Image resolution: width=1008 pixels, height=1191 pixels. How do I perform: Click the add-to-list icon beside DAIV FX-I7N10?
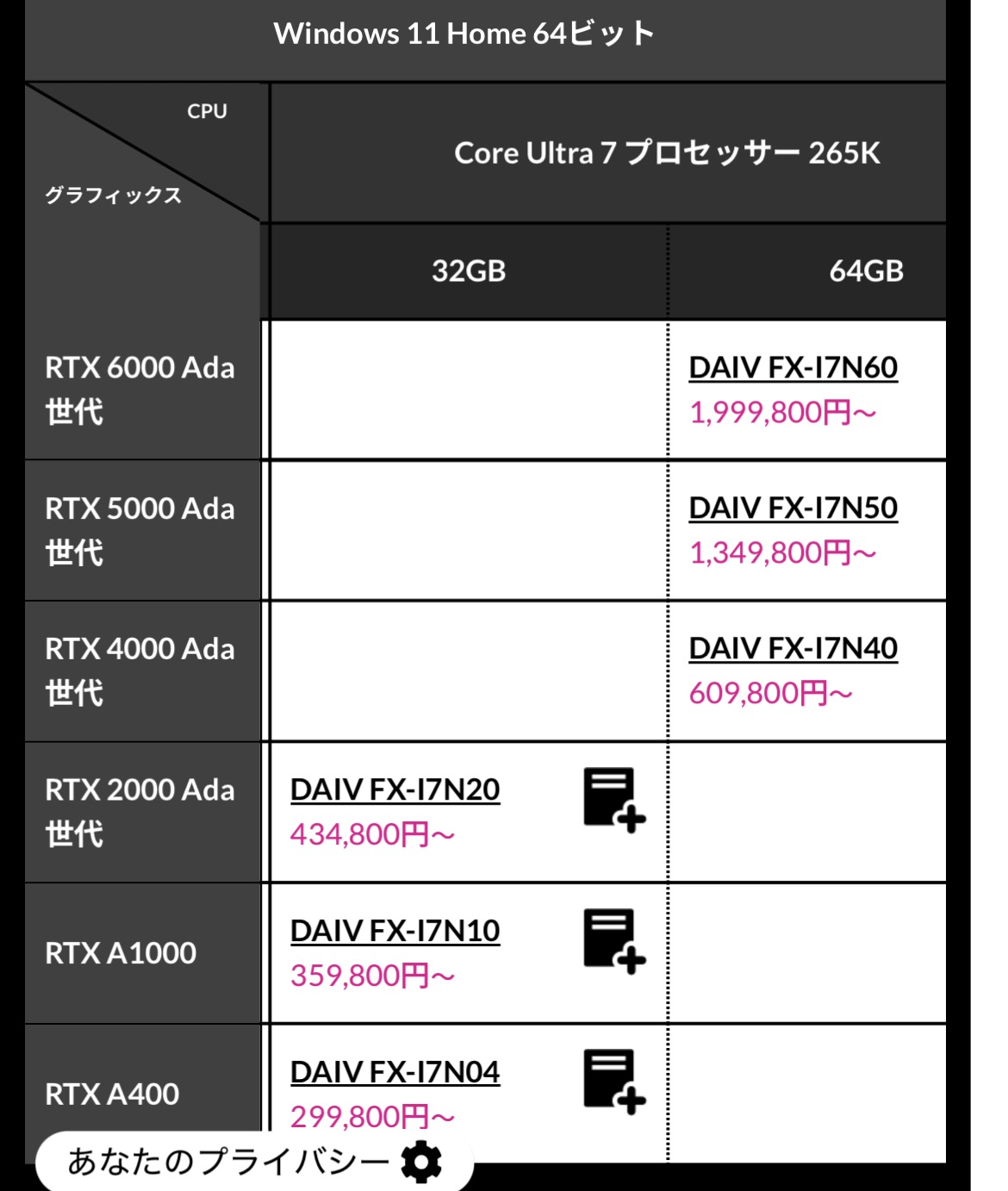[613, 941]
